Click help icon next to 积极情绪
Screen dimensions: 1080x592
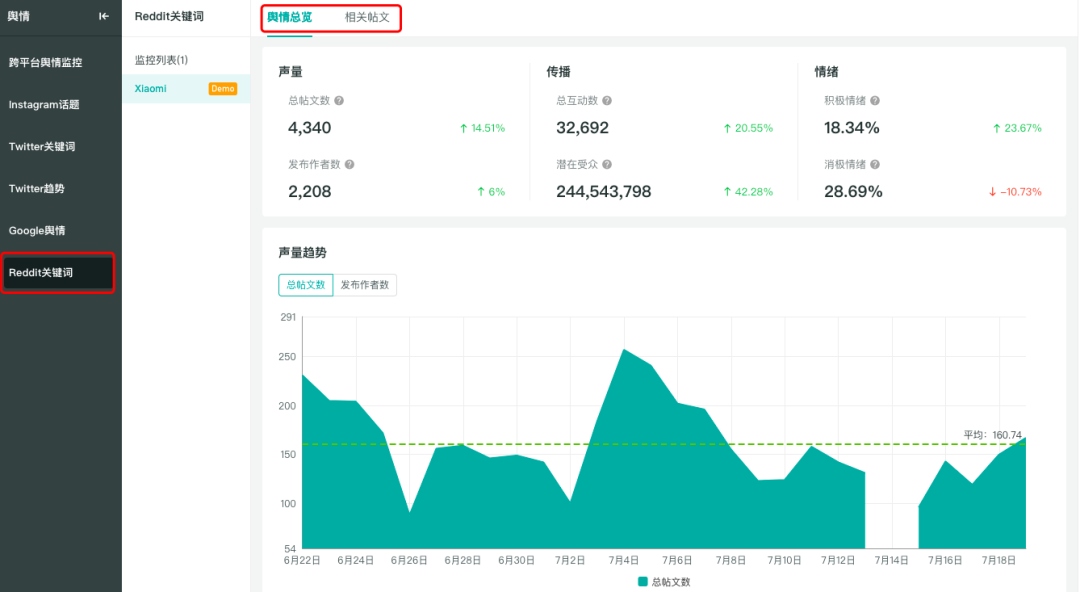[x=875, y=101]
